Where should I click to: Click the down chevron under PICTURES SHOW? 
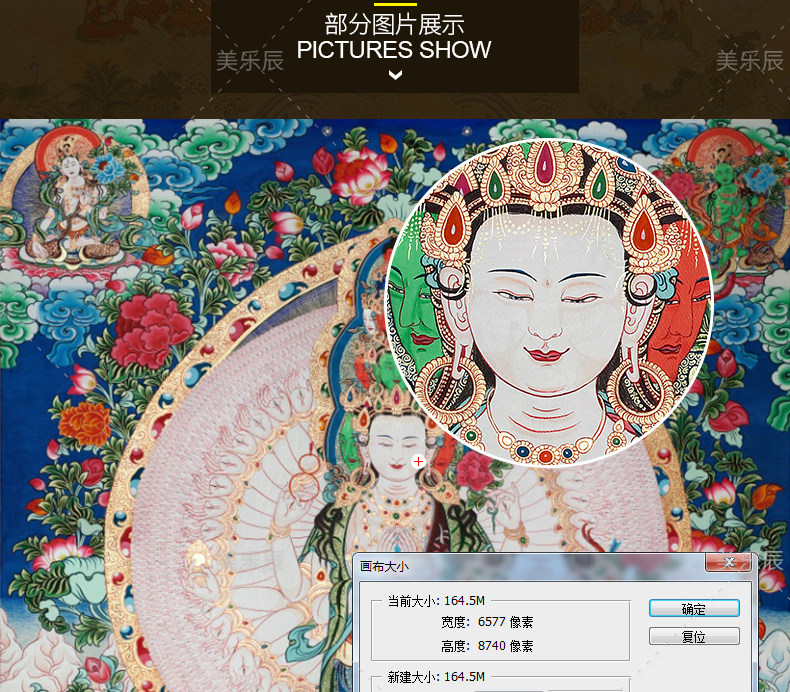coord(396,75)
